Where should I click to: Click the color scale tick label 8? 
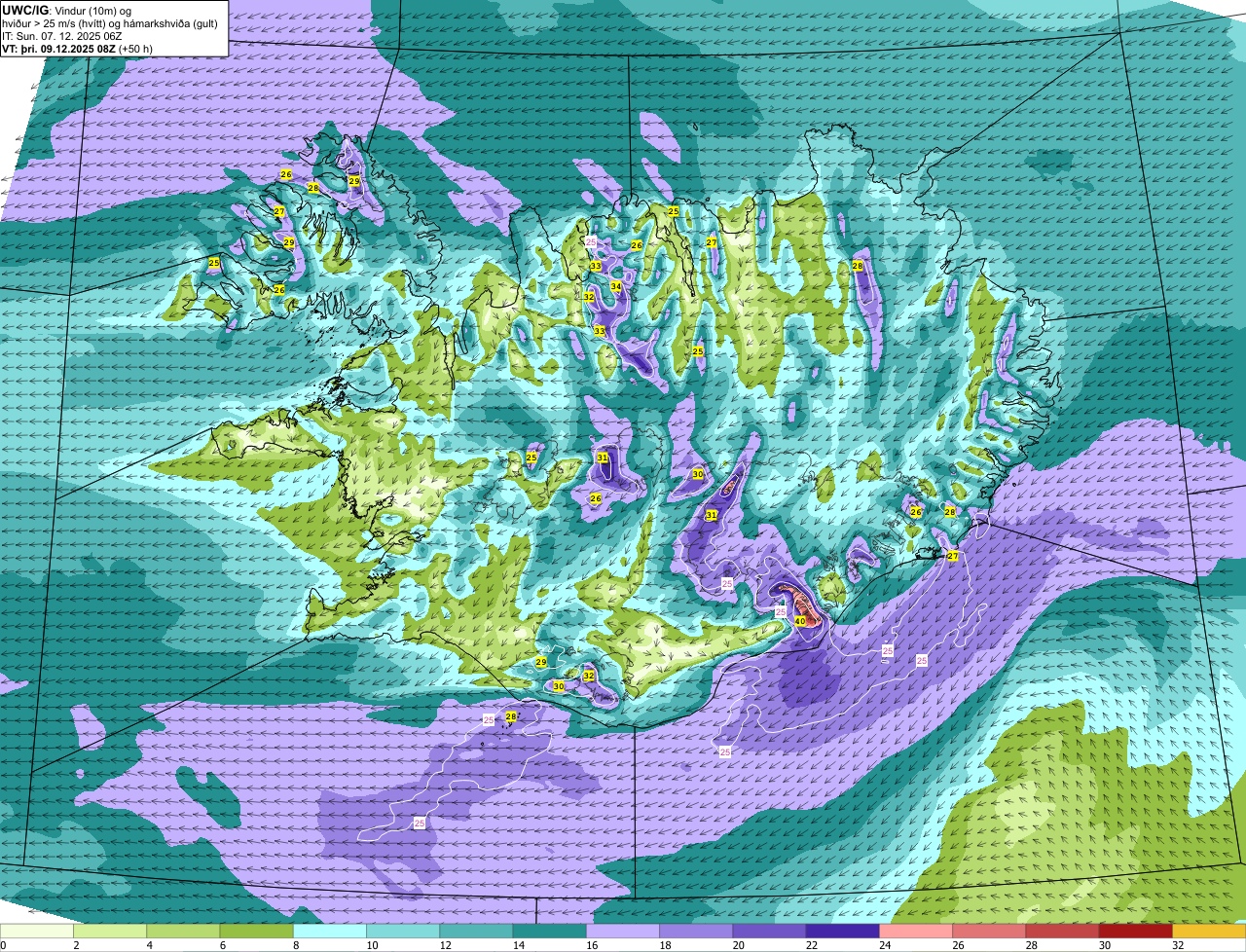point(294,945)
